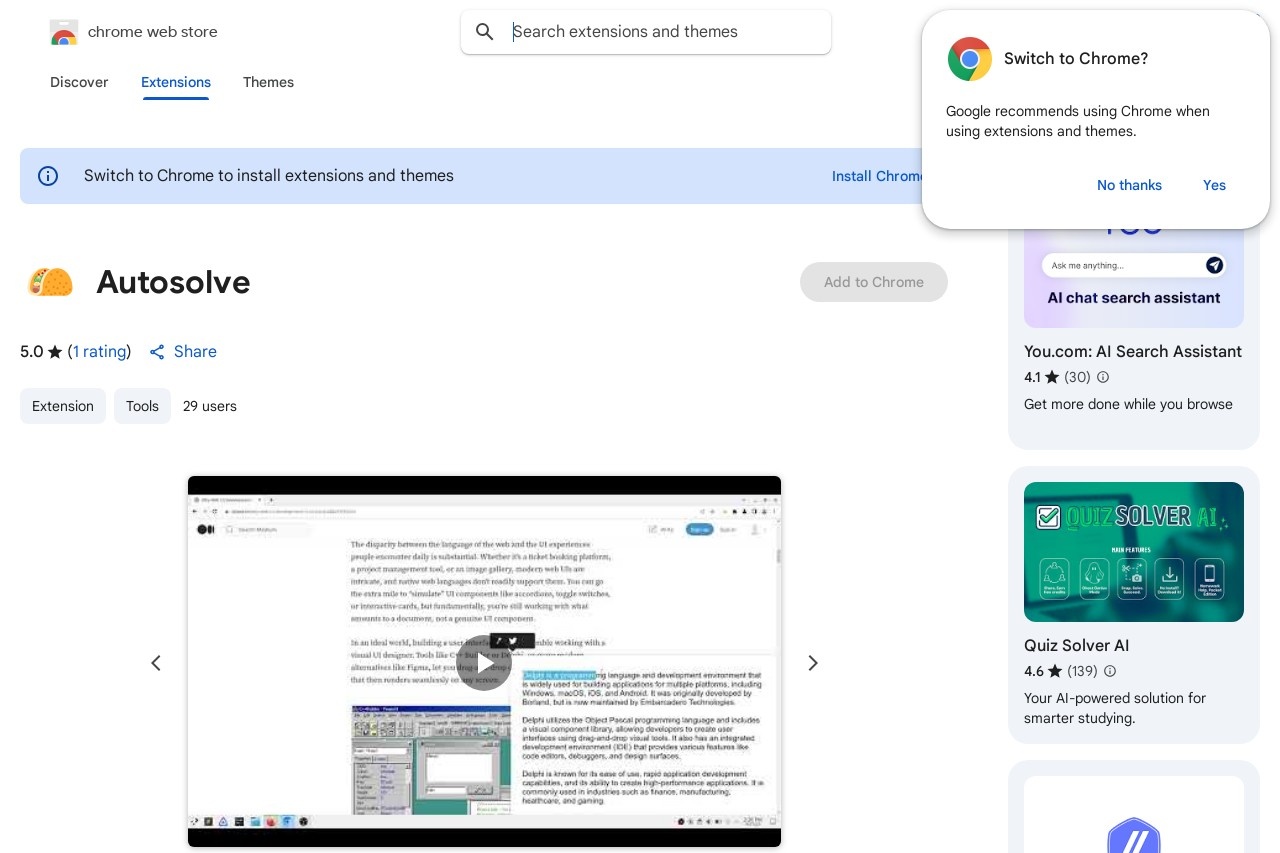Play the Autosolve preview video
Viewport: 1280px width, 853px height.
(x=484, y=663)
